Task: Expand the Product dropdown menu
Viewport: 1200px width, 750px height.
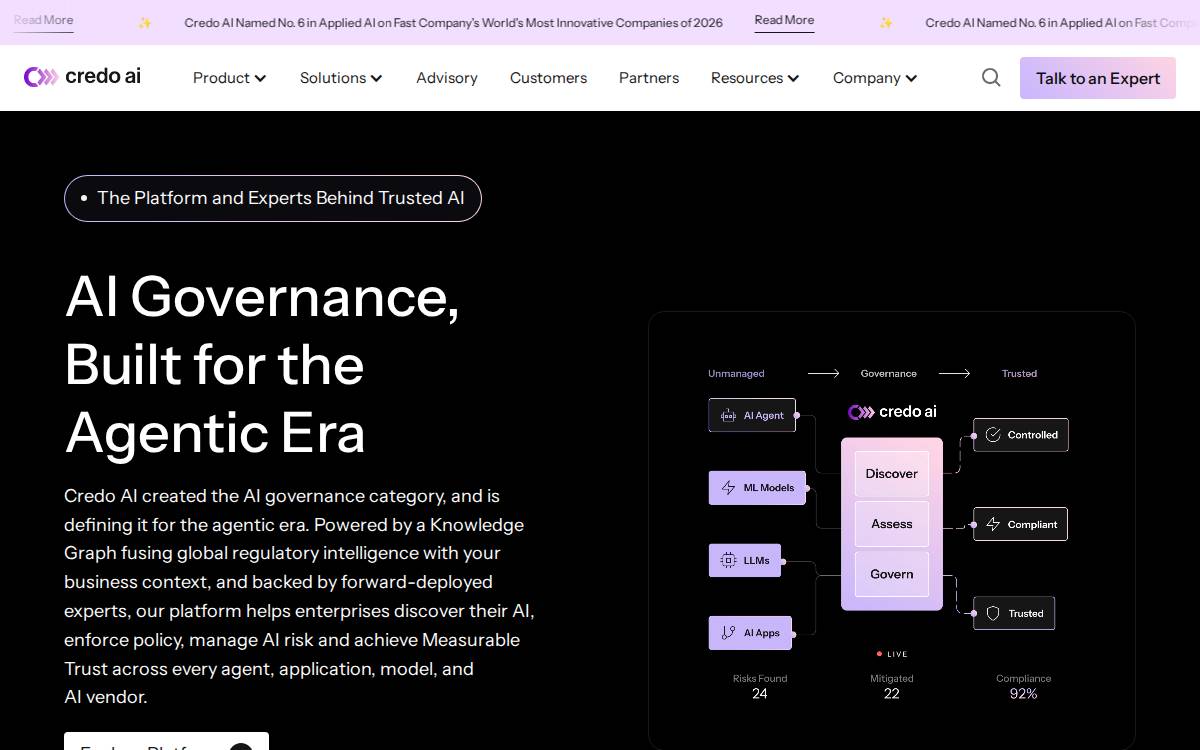Action: [x=229, y=78]
